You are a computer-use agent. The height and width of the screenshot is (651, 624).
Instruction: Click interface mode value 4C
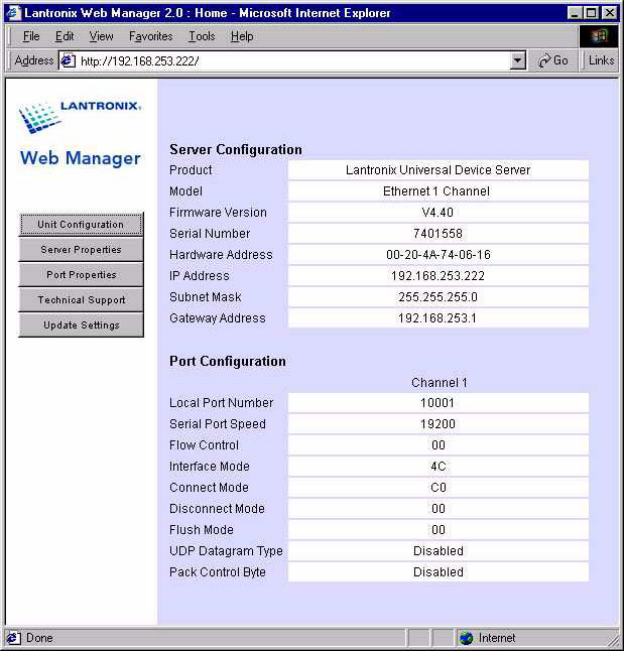point(438,466)
